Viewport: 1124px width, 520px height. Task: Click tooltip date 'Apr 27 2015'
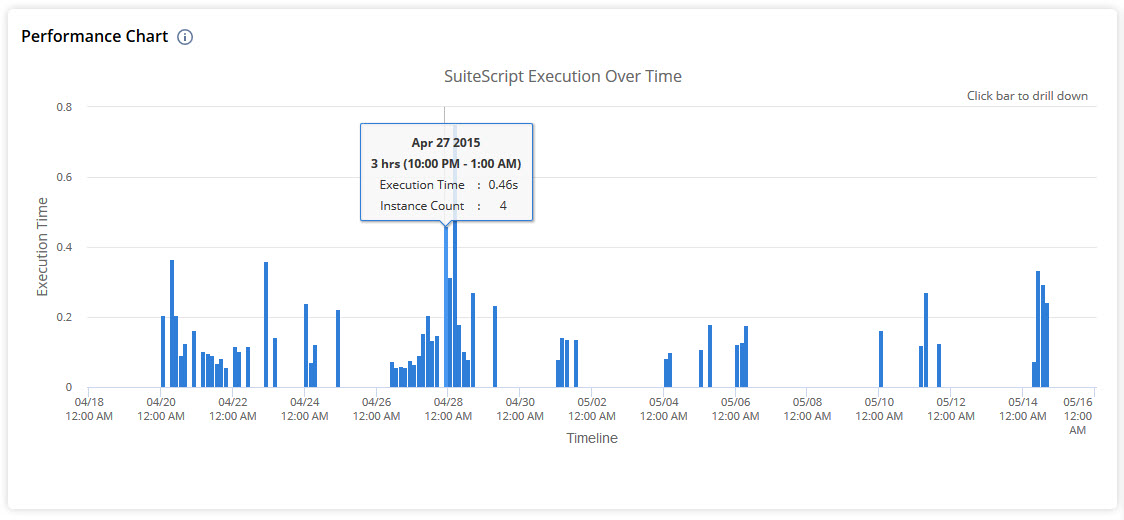446,142
